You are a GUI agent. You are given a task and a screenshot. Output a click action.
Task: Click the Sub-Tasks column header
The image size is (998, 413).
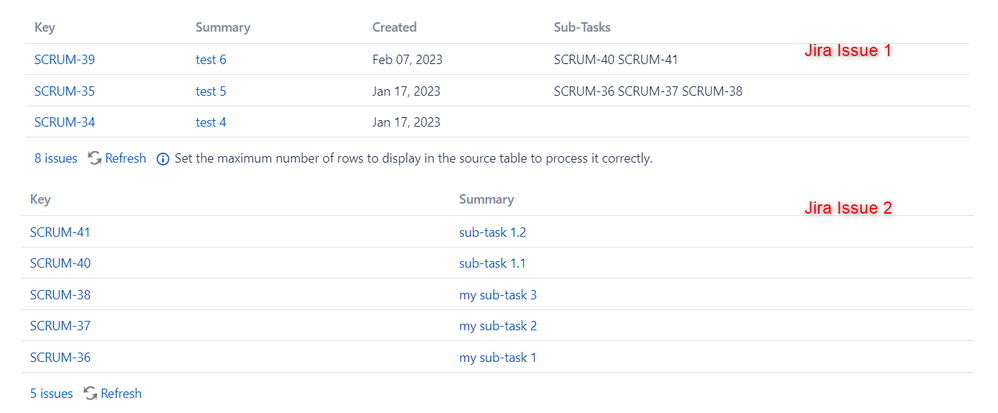[582, 27]
